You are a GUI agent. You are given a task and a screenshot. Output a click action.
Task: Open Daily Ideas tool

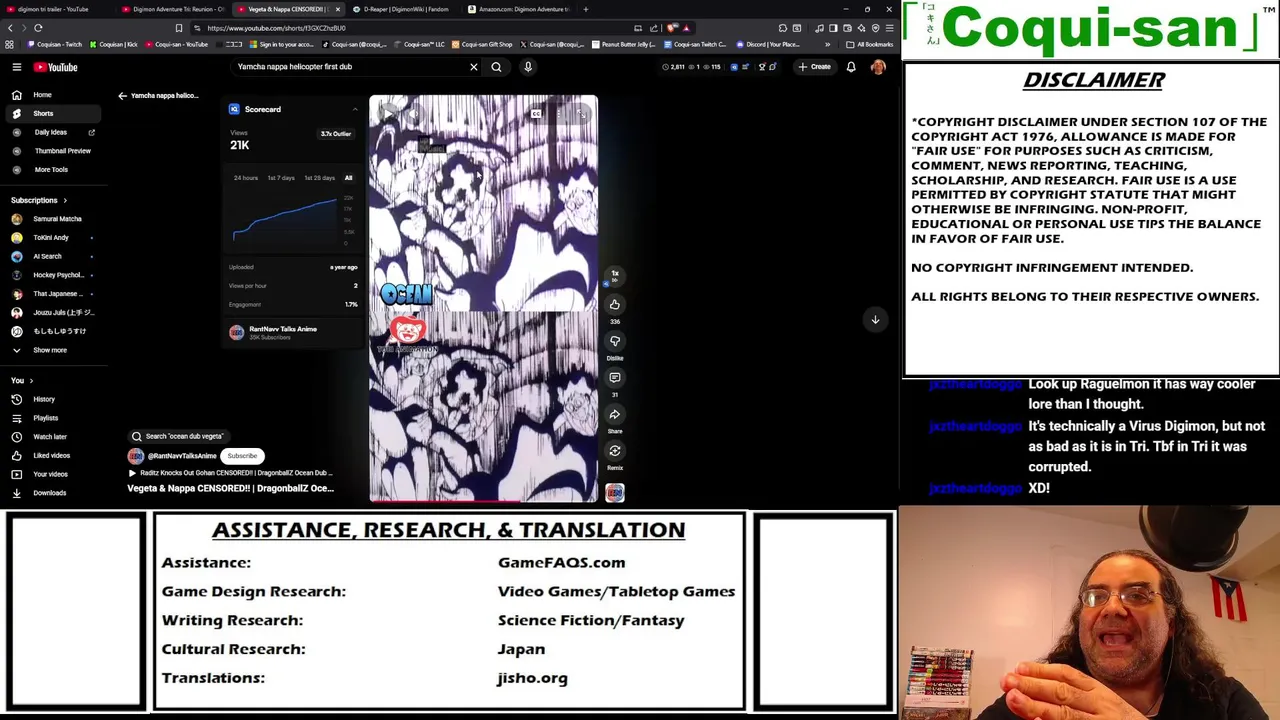[x=54, y=132]
